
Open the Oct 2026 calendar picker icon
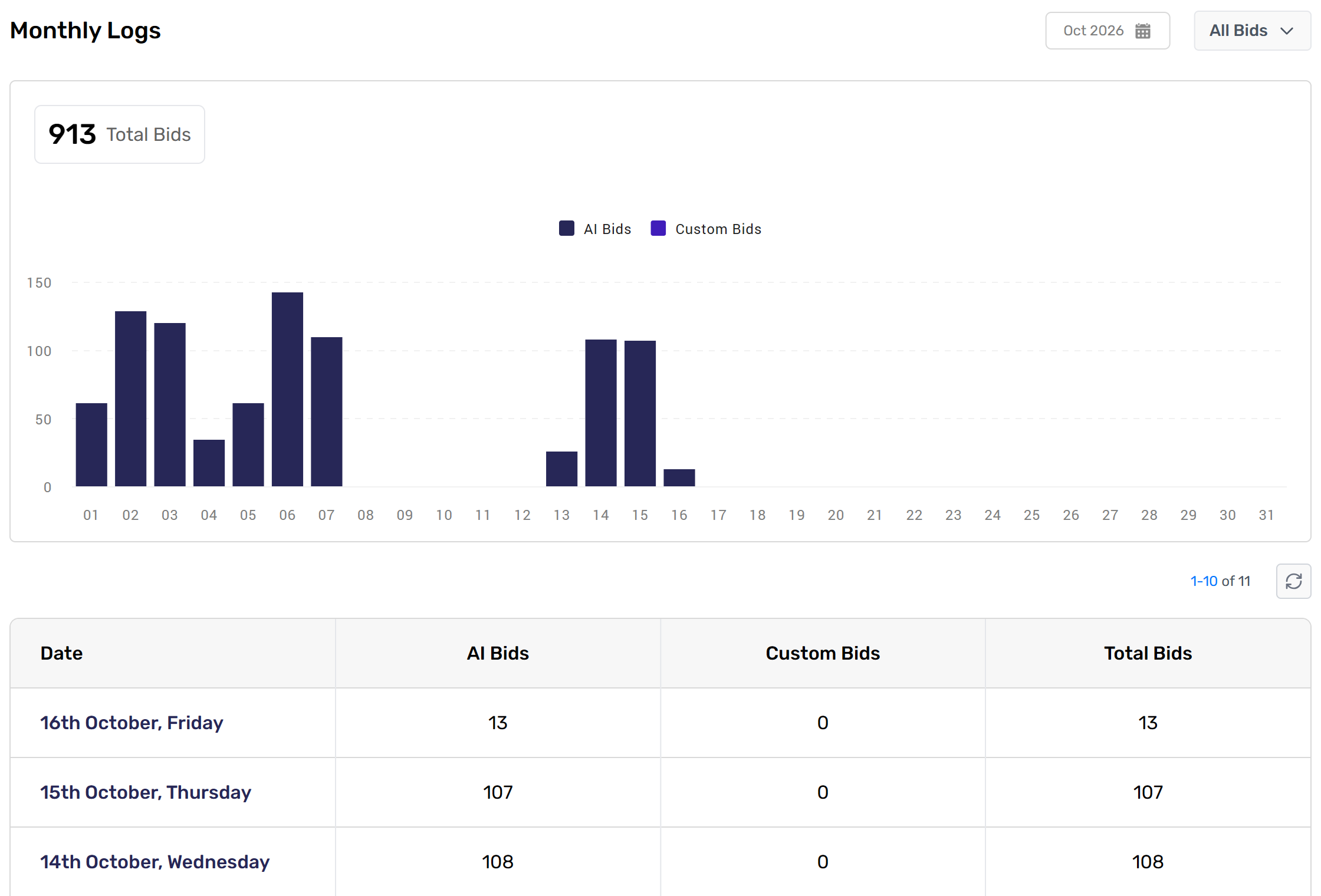[1142, 31]
